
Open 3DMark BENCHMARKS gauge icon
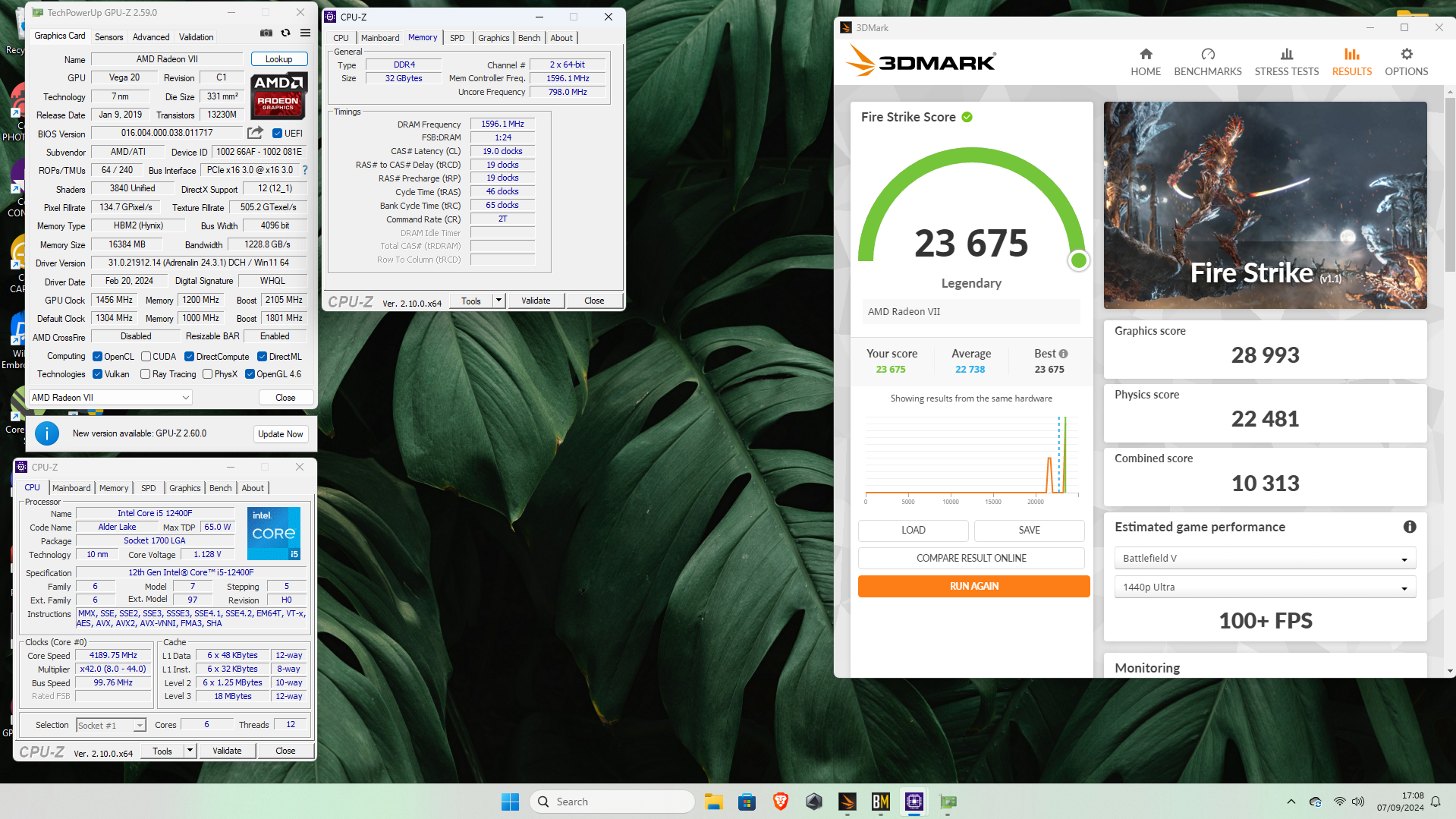1208,54
